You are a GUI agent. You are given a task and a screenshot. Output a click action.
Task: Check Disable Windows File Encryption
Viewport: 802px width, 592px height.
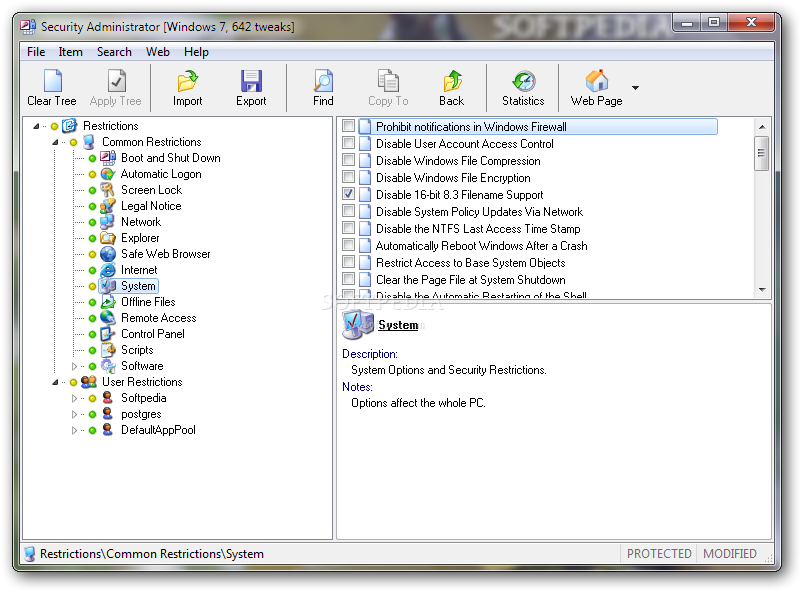348,177
